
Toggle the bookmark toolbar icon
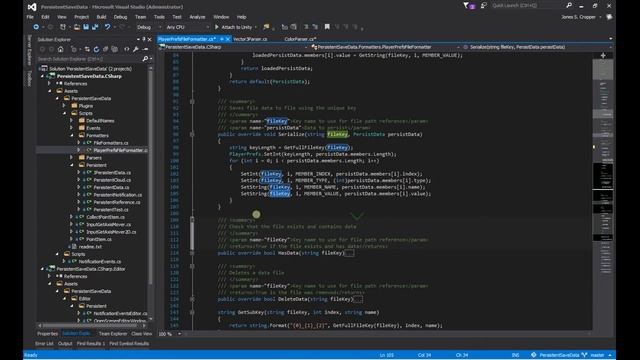pos(327,27)
